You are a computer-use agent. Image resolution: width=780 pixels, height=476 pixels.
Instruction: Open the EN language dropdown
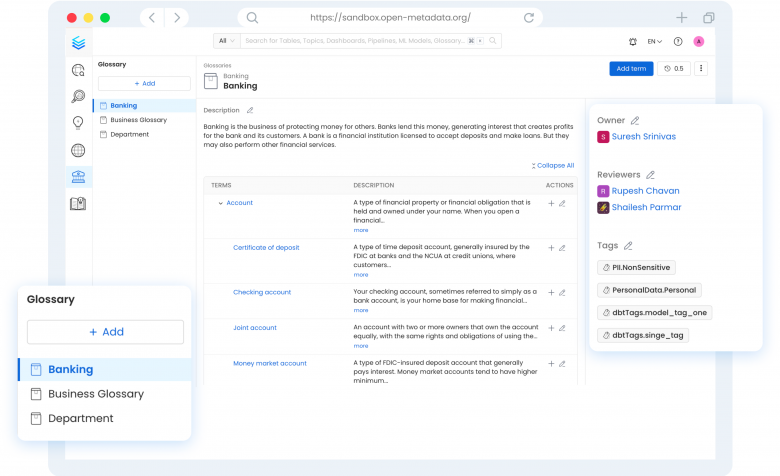(655, 42)
